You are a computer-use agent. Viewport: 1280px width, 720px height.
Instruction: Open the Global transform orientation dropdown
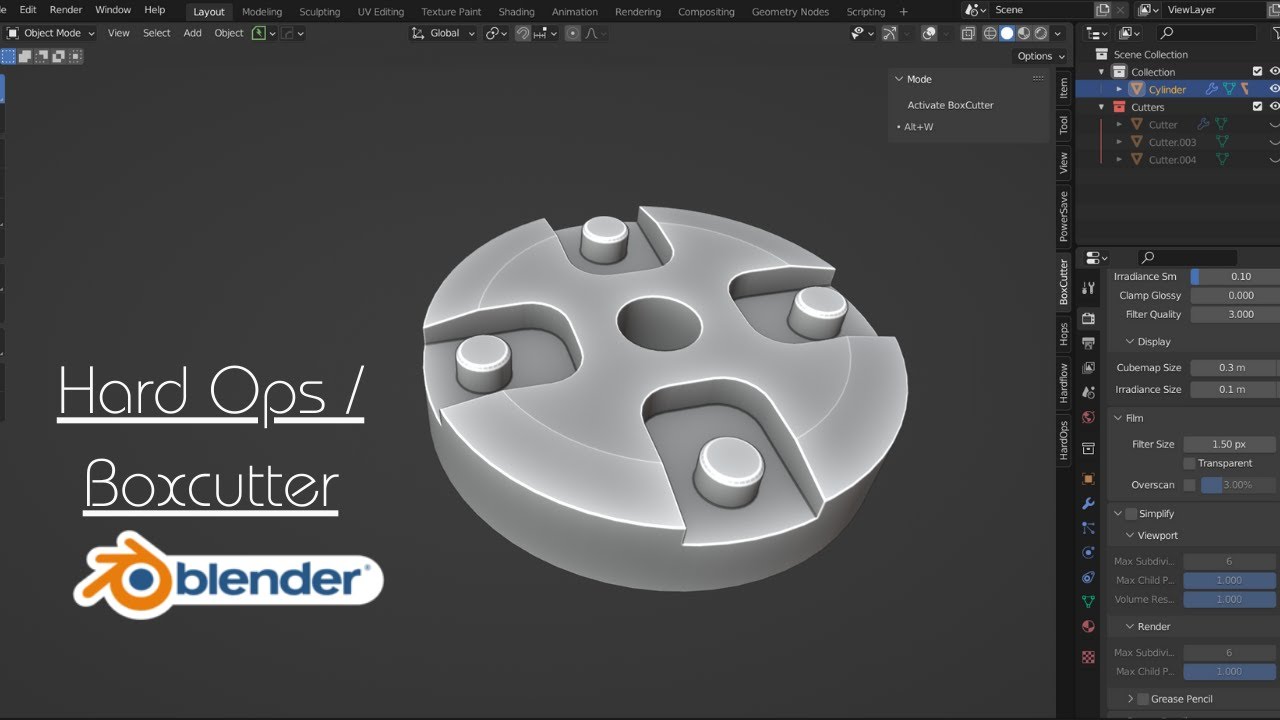point(443,33)
